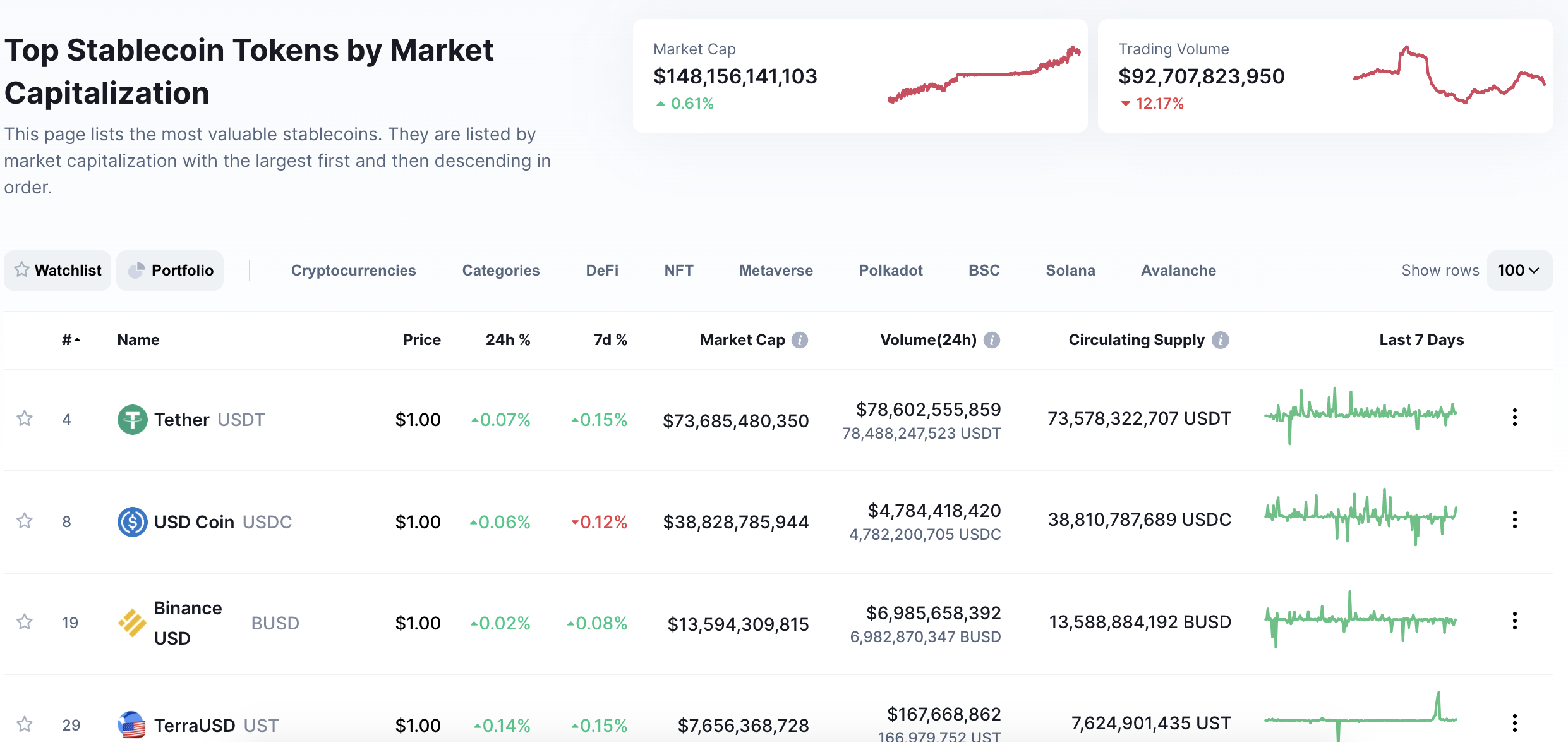1568x742 pixels.
Task: Open the Tether 7-day sparkline chart
Action: pyautogui.click(x=1361, y=415)
